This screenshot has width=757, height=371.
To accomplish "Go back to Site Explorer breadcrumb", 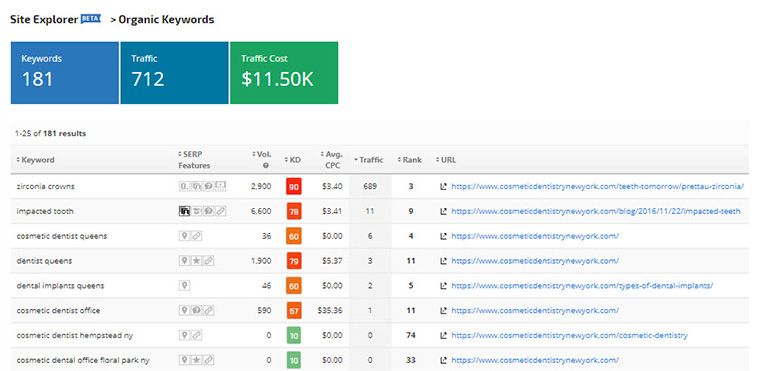I will [x=44, y=20].
